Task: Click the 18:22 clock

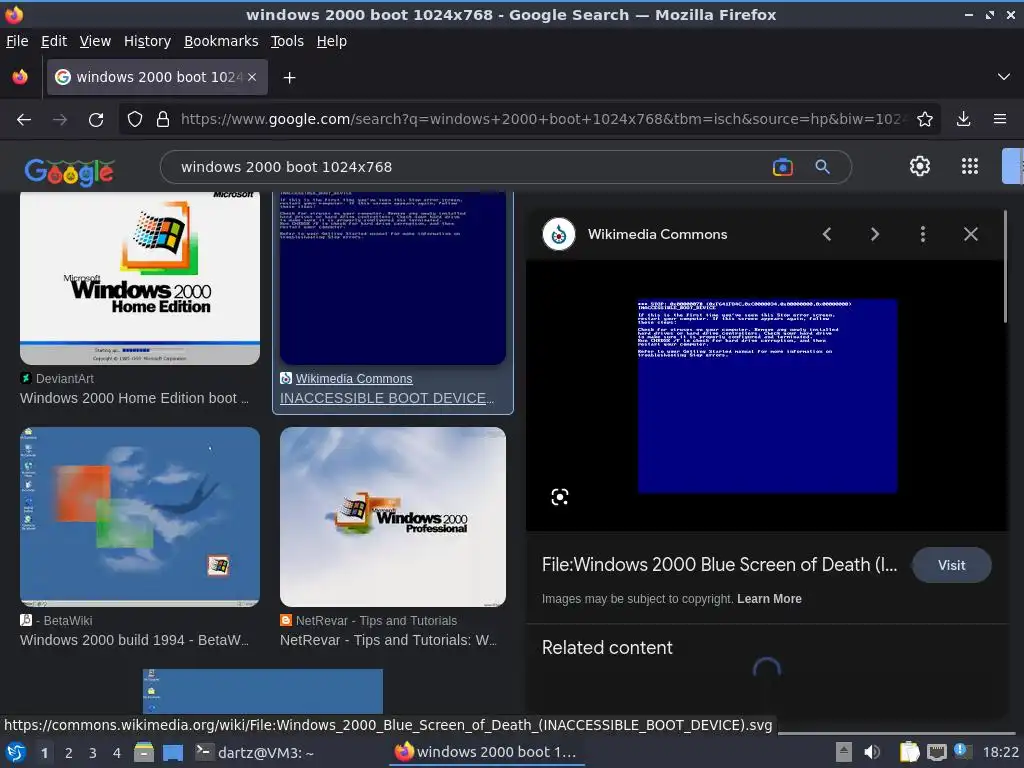Action: pyautogui.click(x=1000, y=752)
